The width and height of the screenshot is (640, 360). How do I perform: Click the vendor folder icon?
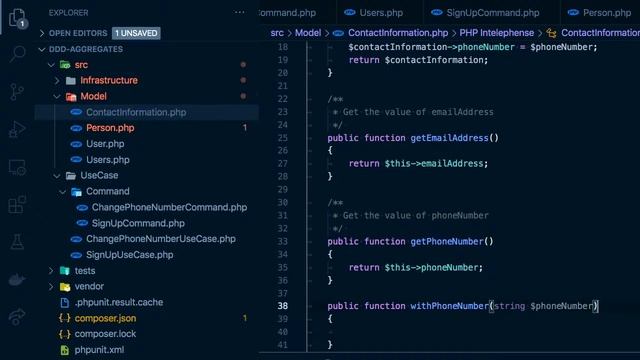[65, 287]
